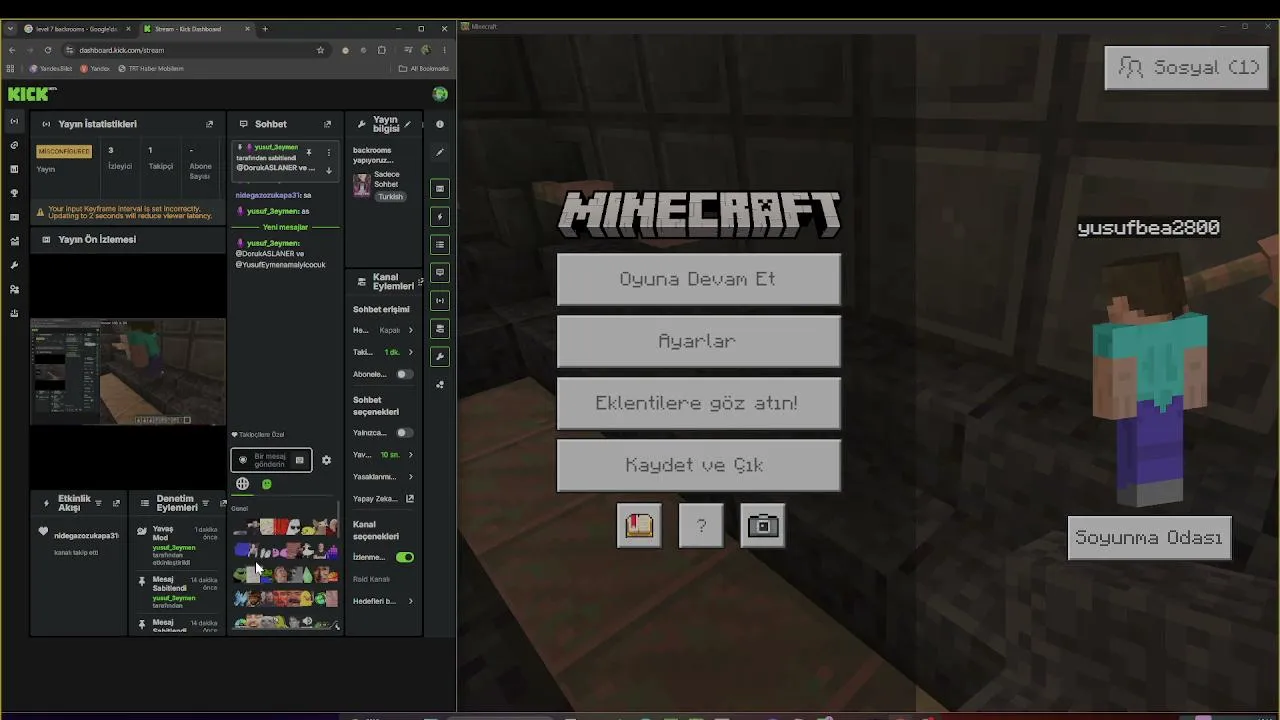Click the Turkish language tag
This screenshot has height=720, width=1280.
click(390, 197)
